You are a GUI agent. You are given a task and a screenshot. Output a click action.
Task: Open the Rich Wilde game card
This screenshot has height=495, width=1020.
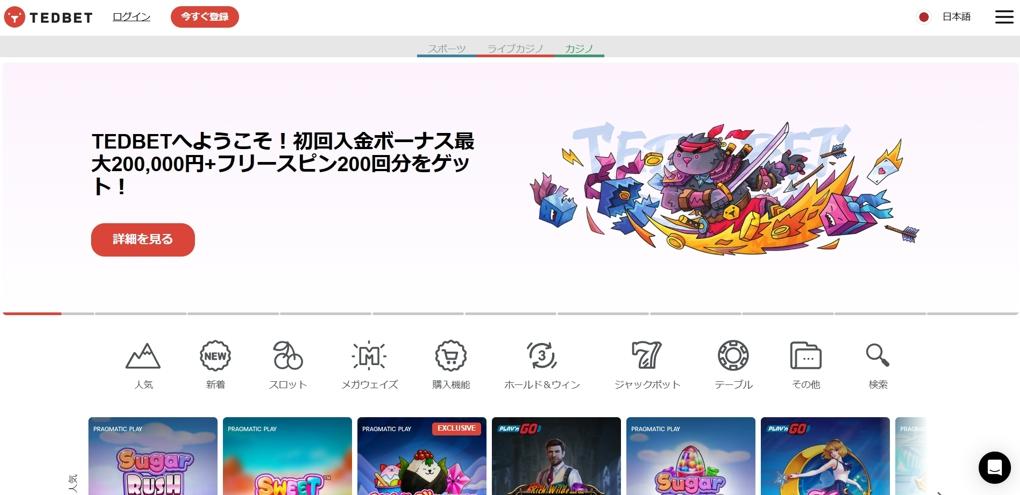(x=556, y=456)
